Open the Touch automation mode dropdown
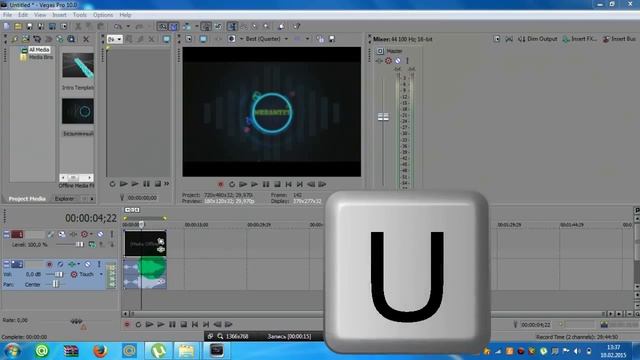 click(x=101, y=275)
